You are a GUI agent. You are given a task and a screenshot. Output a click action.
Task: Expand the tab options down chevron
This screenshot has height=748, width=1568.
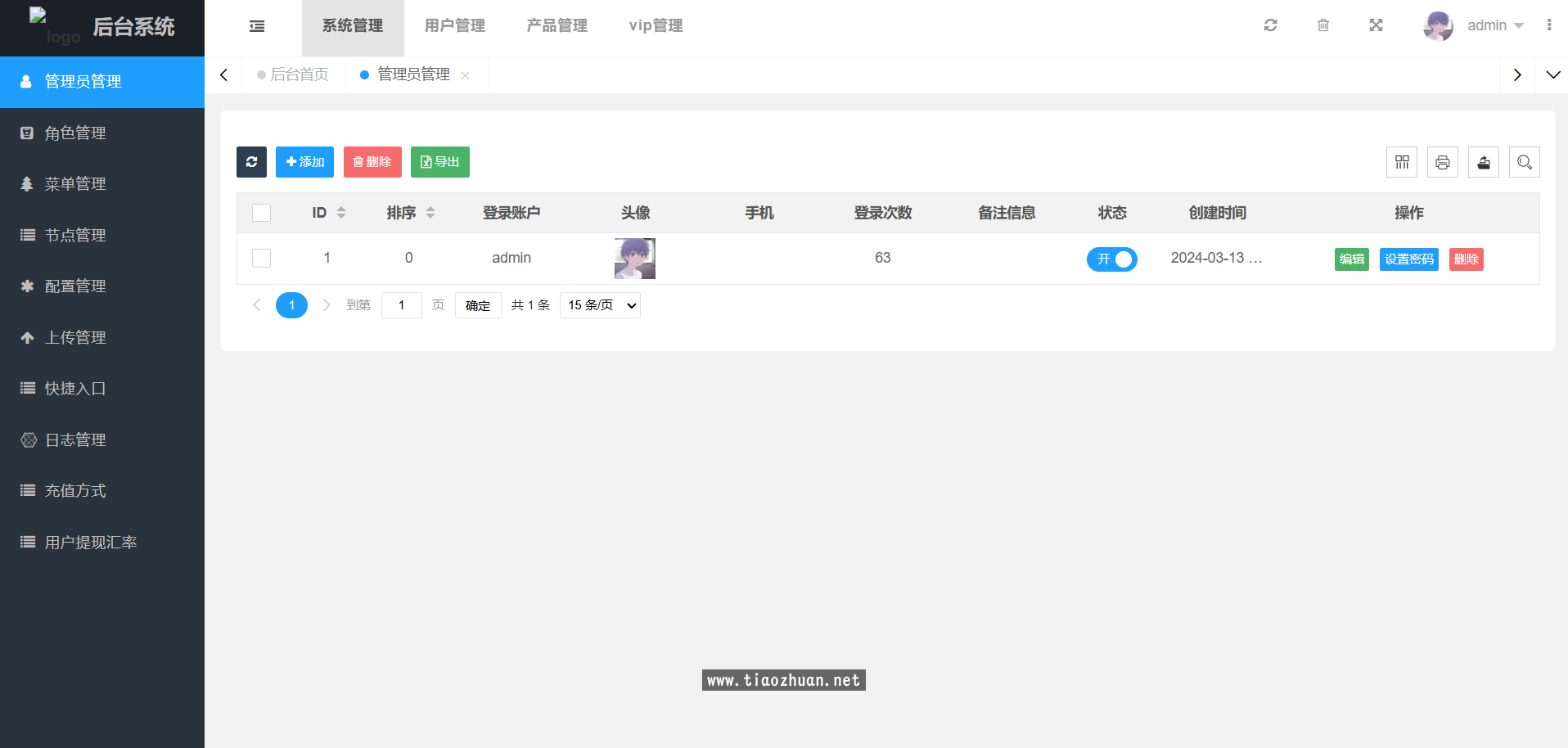tap(1552, 74)
